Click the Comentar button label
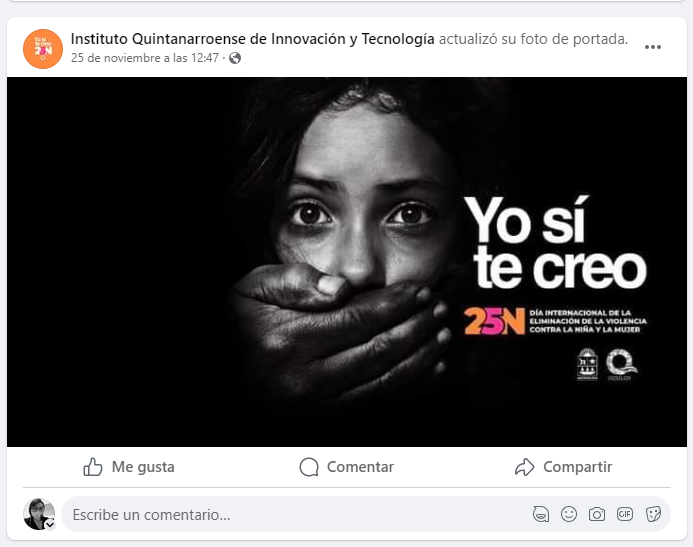The width and height of the screenshot is (693, 547). pos(360,467)
